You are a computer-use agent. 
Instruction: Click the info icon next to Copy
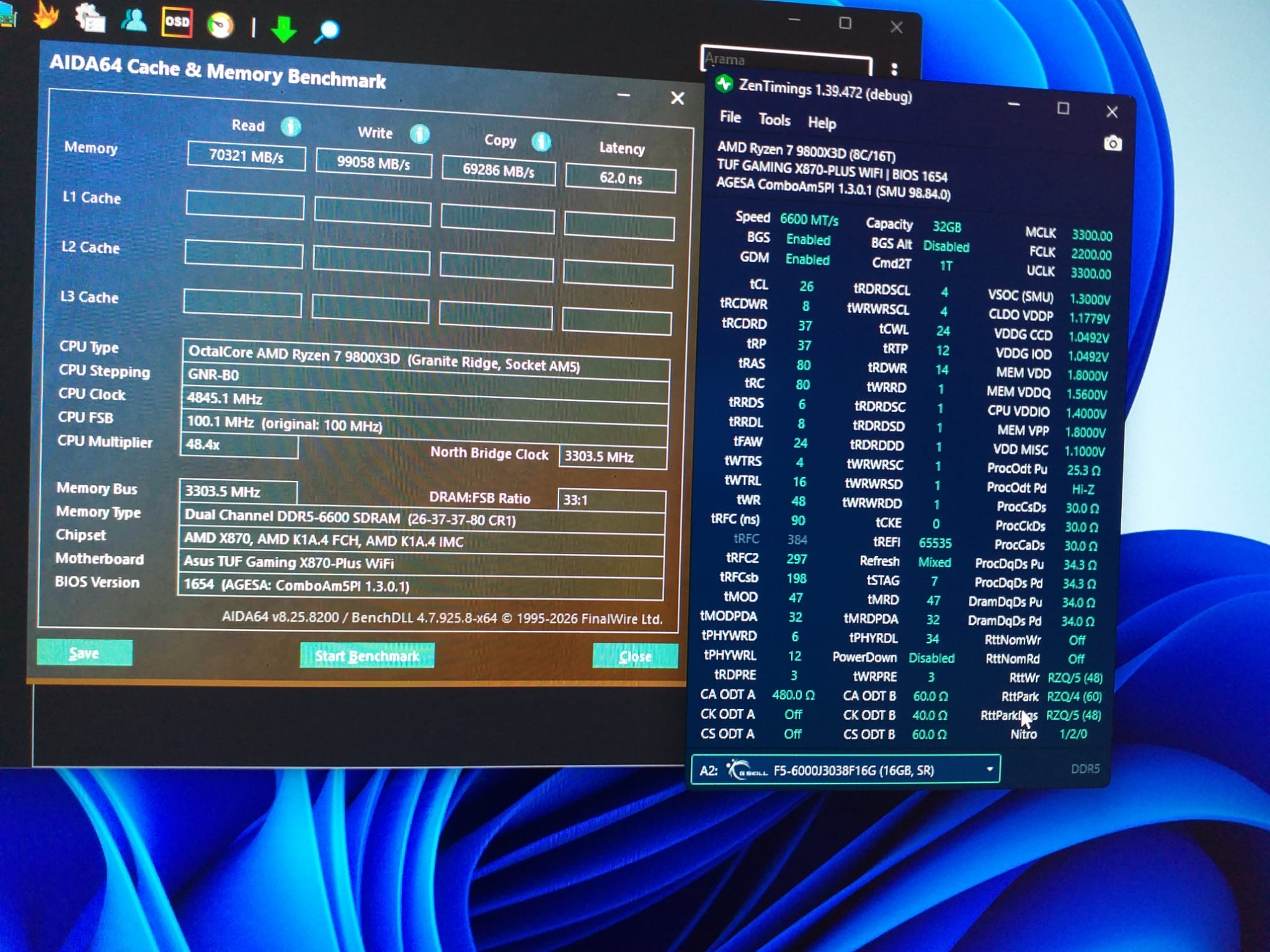[541, 141]
